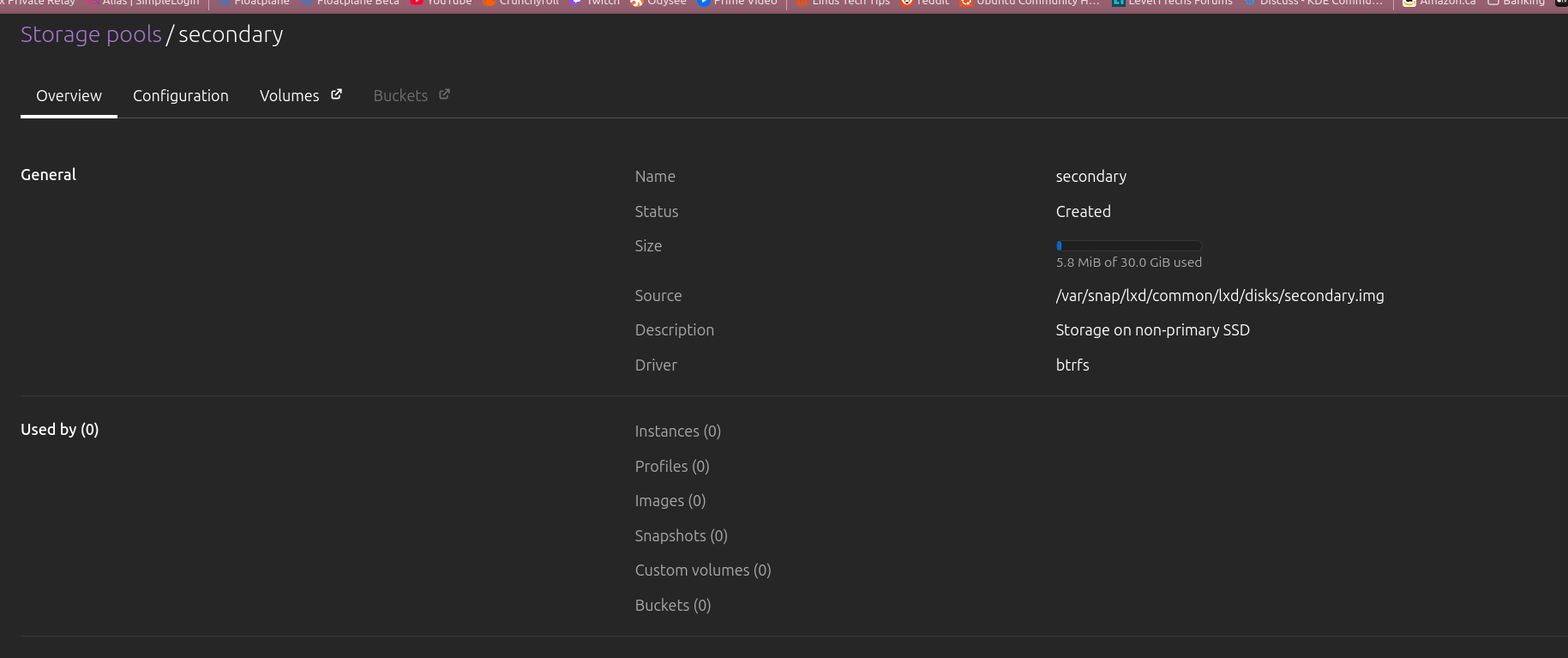Click Custom volumes (0) entry
This screenshot has width=1568, height=658.
tap(702, 570)
